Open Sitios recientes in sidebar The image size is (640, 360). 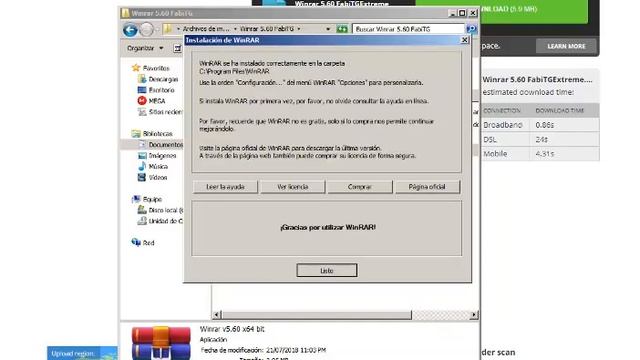pos(165,112)
